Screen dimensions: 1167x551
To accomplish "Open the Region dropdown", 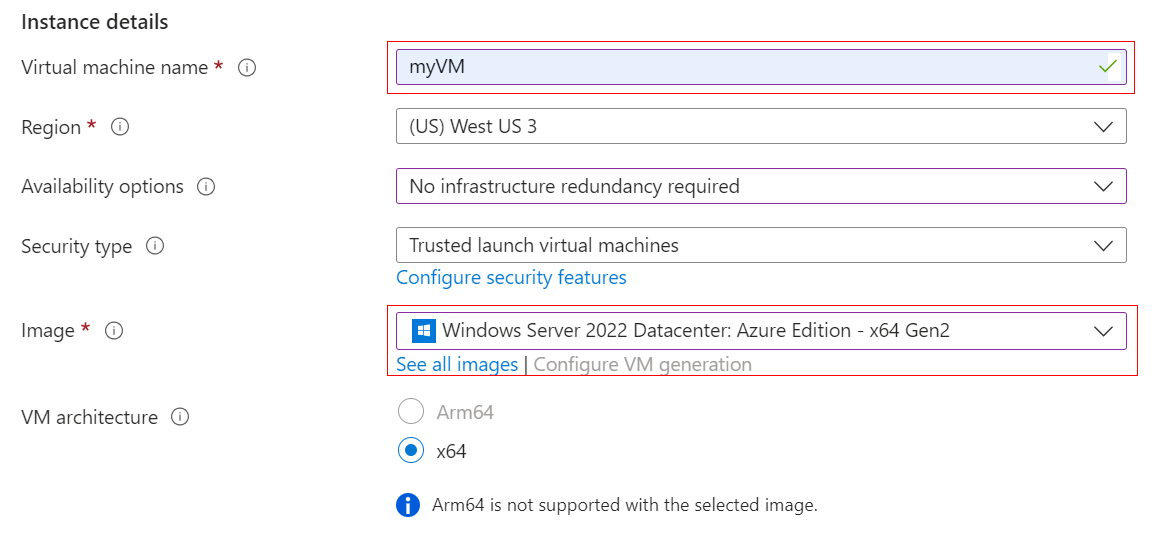I will [x=761, y=127].
